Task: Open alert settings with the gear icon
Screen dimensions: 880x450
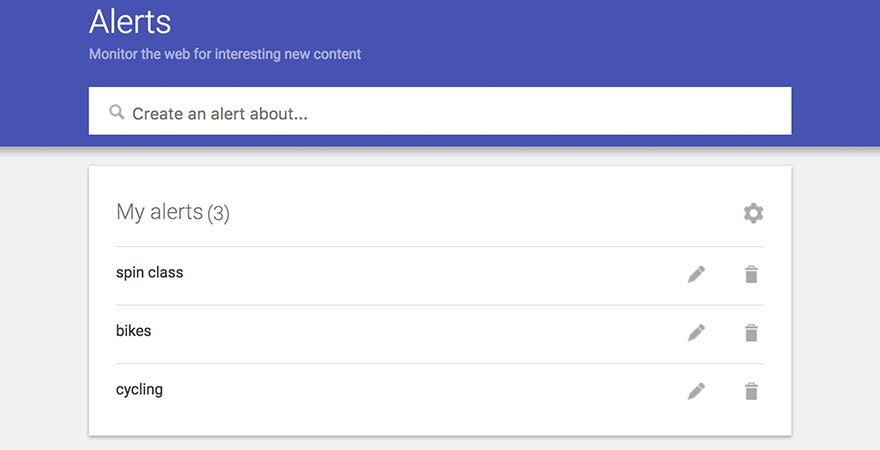Action: coord(753,213)
